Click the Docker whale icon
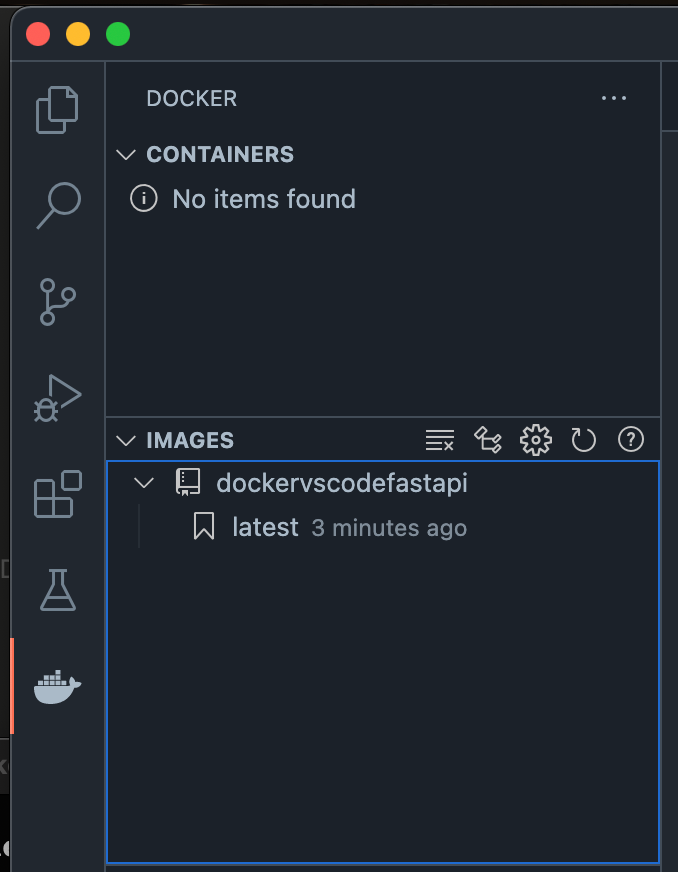 pos(57,686)
